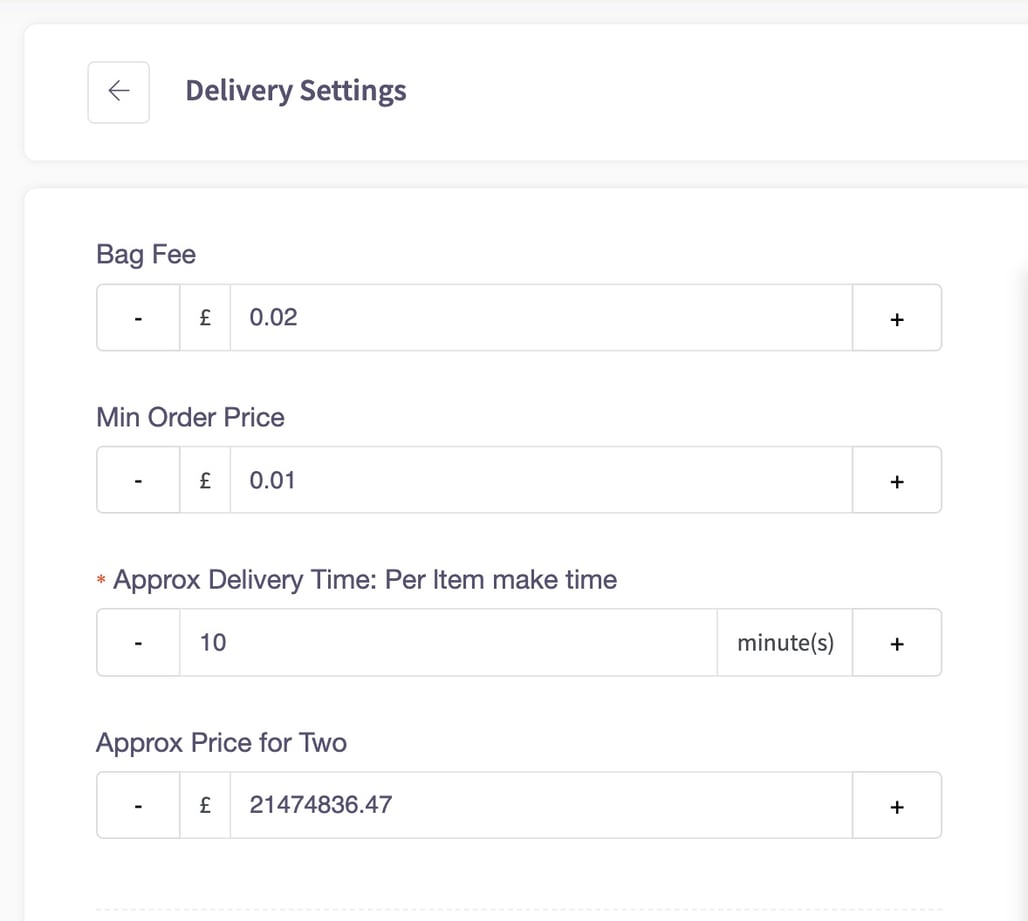Click the back arrow to leave Delivery Settings
Screen dimensions: 1028x921
pos(118,92)
